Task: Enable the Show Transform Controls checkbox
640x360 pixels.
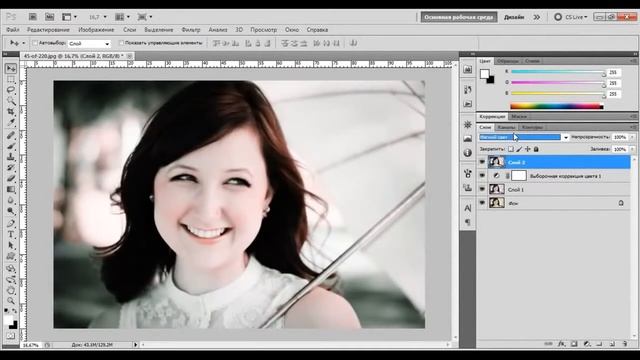Action: pyautogui.click(x=121, y=43)
